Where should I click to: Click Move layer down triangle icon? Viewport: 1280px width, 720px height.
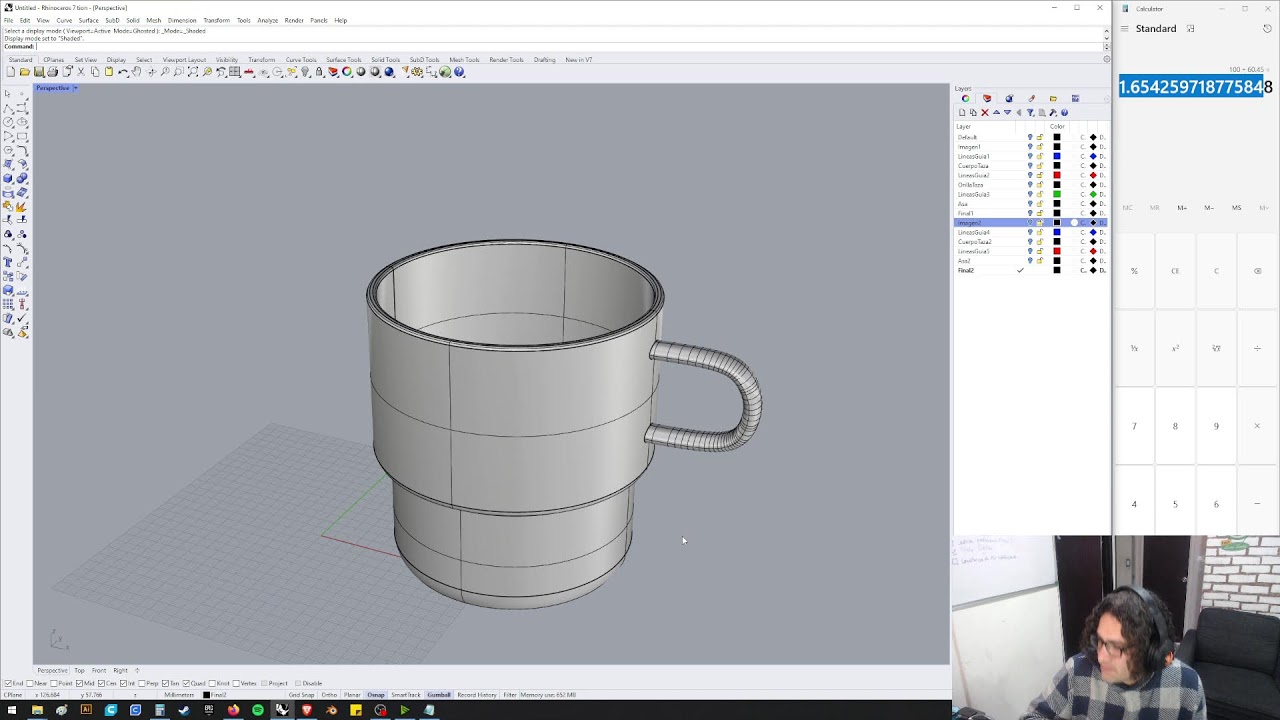point(1008,113)
